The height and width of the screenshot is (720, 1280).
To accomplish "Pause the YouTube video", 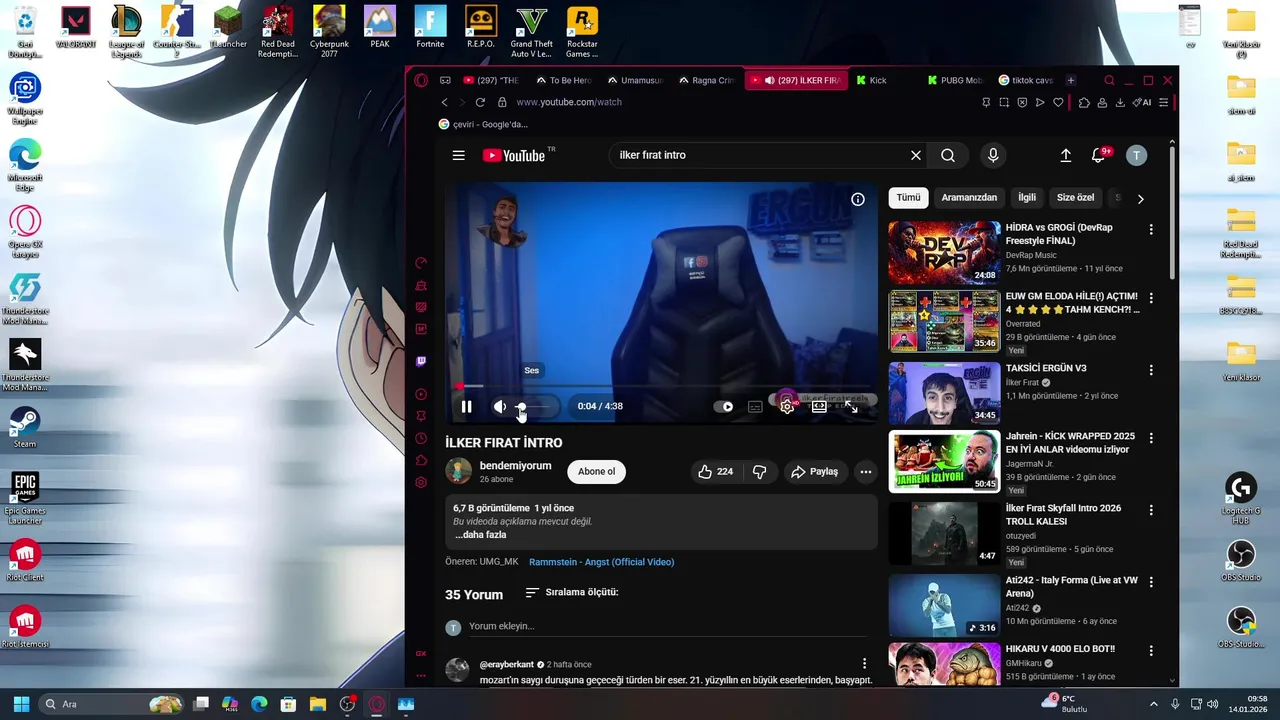I will pyautogui.click(x=466, y=406).
